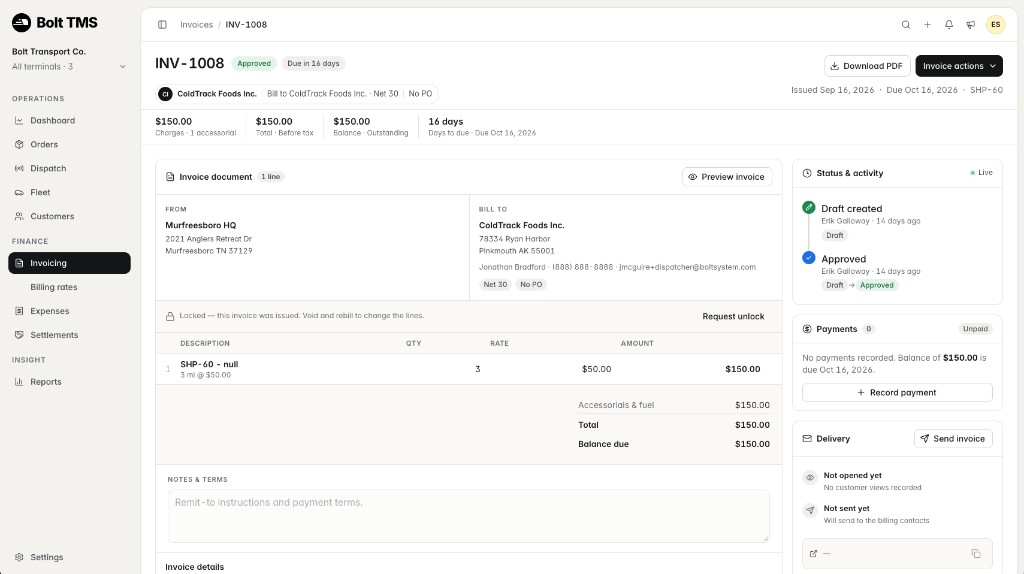
Task: Click the Net 30 tag under Bill To
Action: (x=495, y=285)
